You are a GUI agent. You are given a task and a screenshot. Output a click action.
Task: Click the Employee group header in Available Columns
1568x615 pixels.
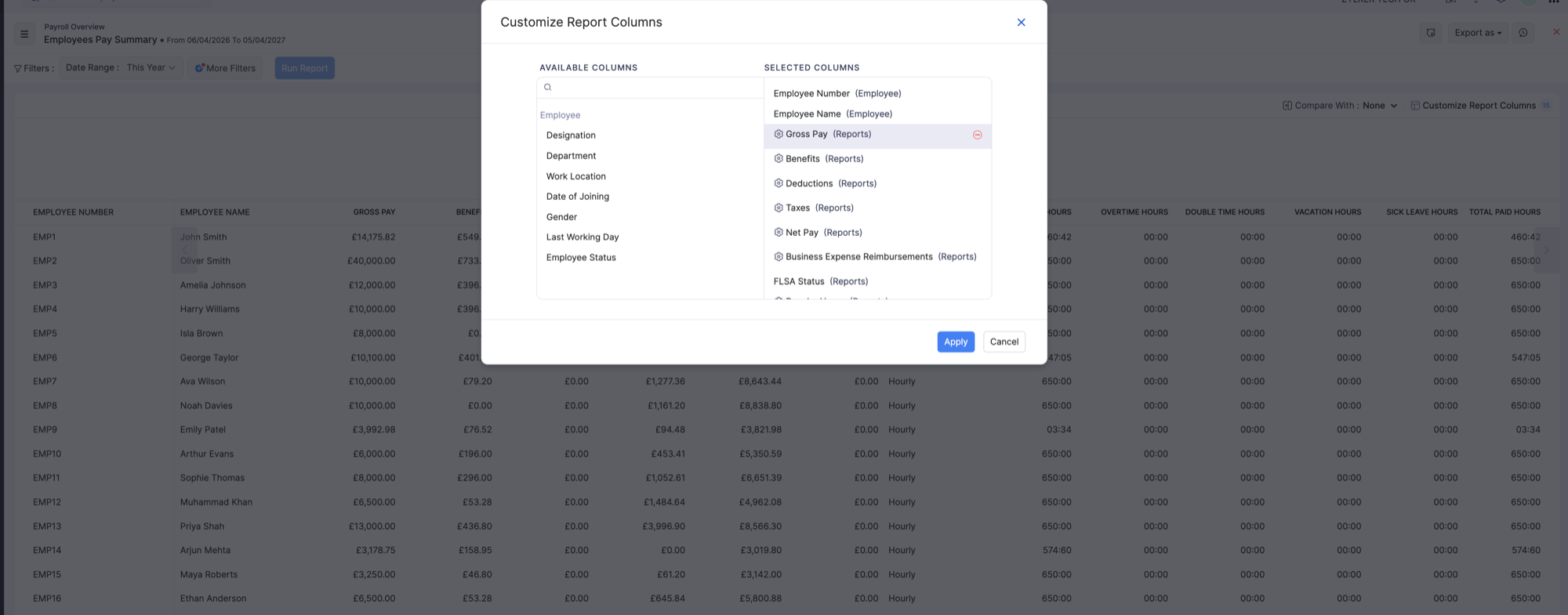tap(560, 115)
